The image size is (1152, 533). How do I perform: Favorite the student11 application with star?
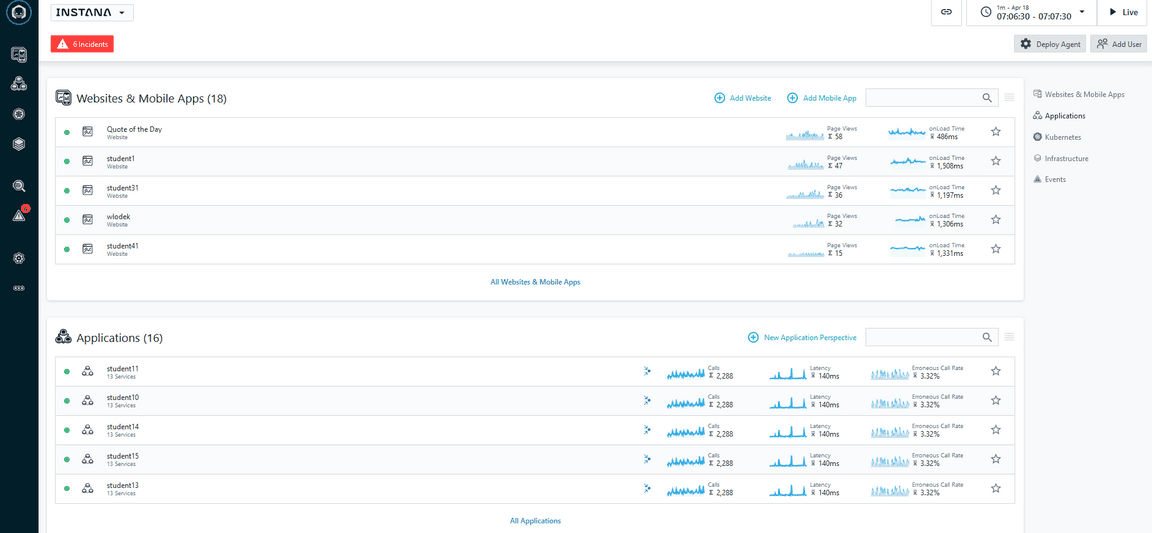[995, 371]
